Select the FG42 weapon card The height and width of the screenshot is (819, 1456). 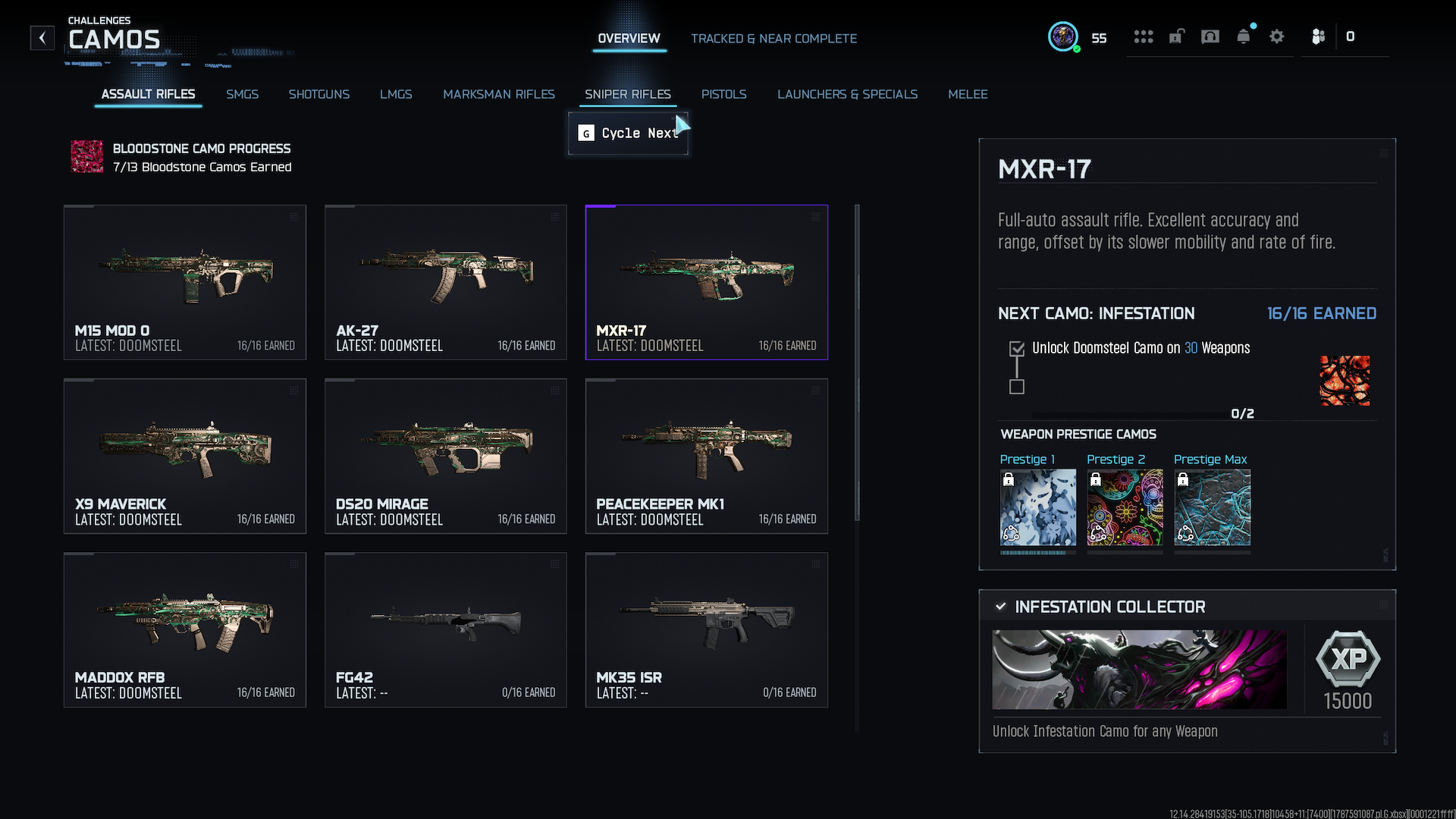coord(446,629)
